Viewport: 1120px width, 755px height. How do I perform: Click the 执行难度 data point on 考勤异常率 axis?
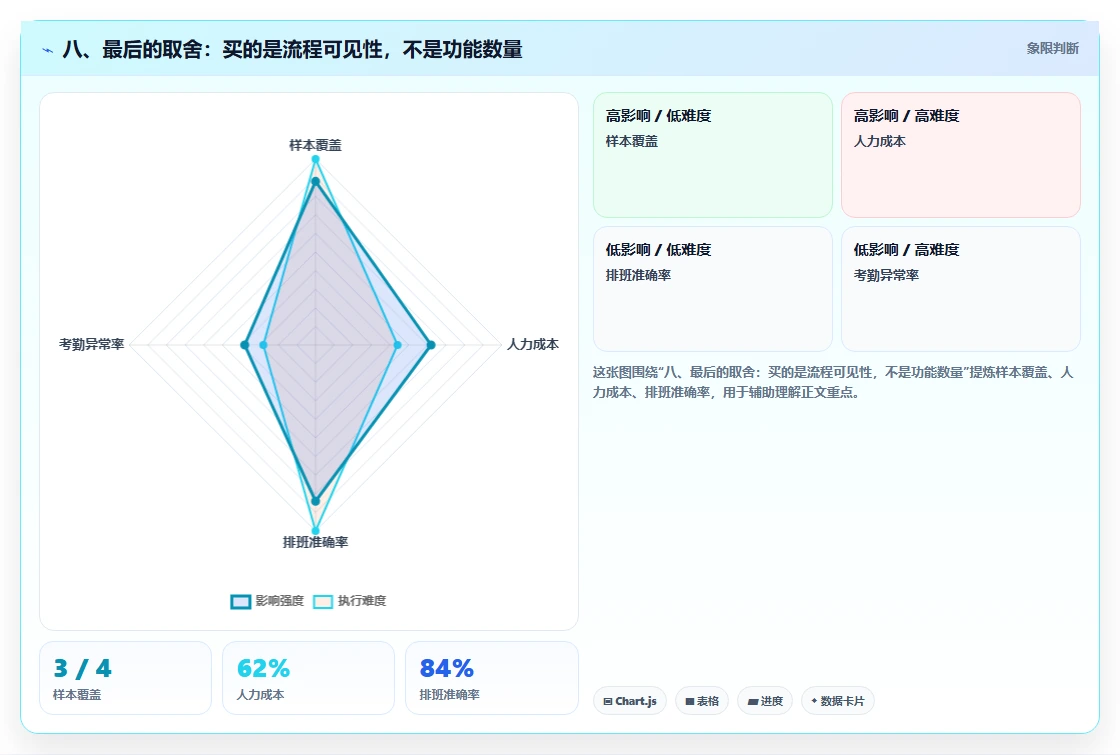click(264, 345)
